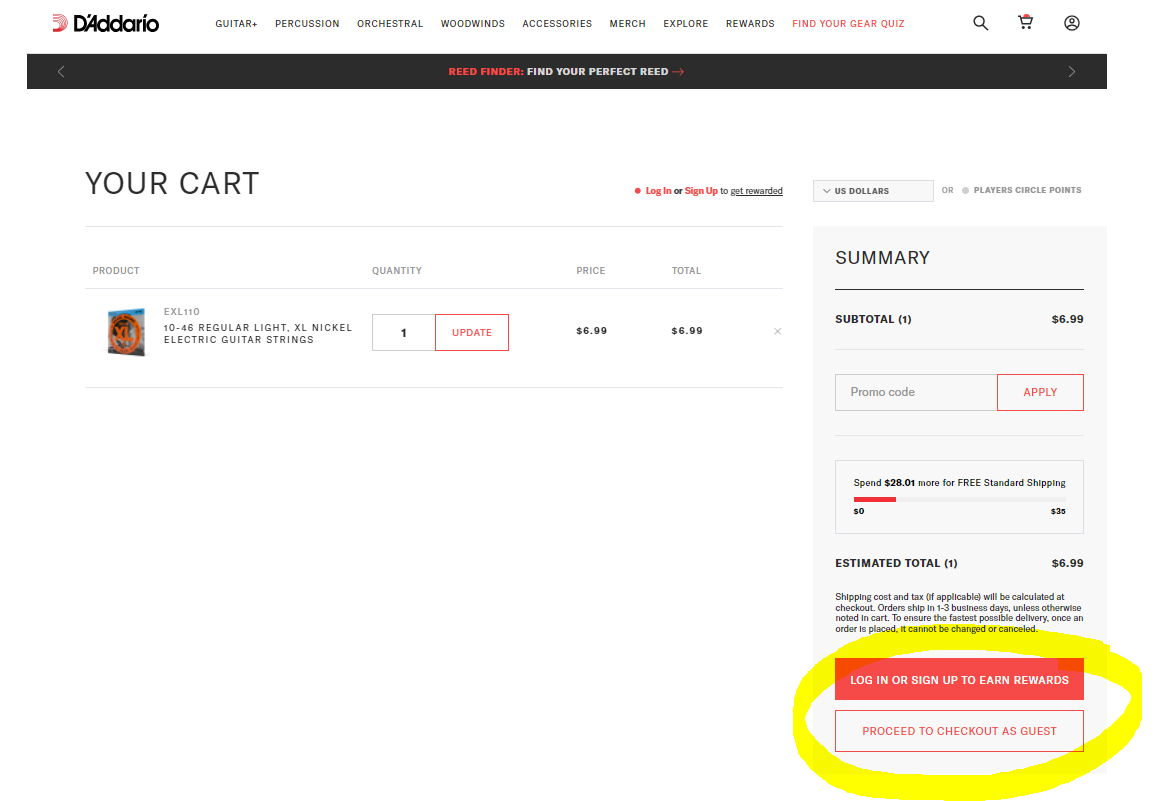Open the Orchestral menu

tap(390, 24)
